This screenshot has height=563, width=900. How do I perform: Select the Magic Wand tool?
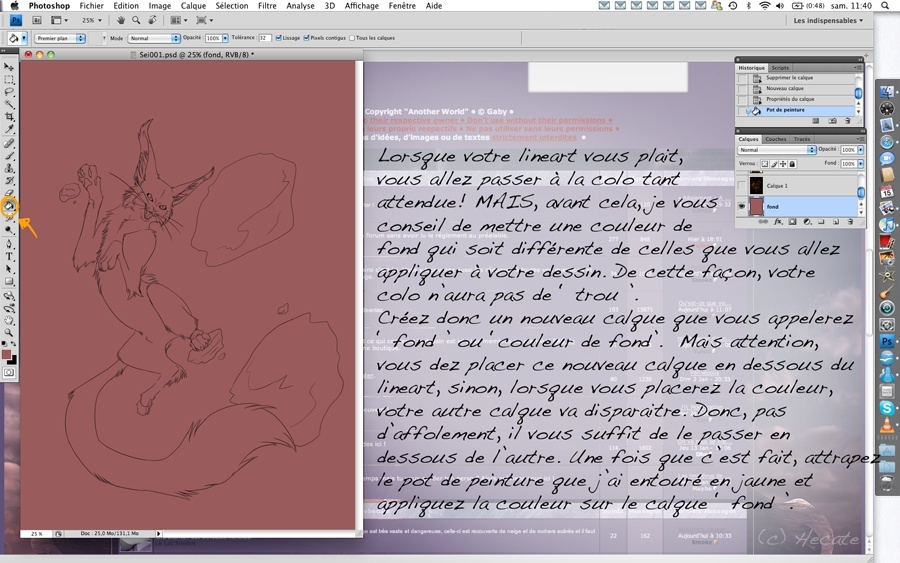tap(9, 104)
